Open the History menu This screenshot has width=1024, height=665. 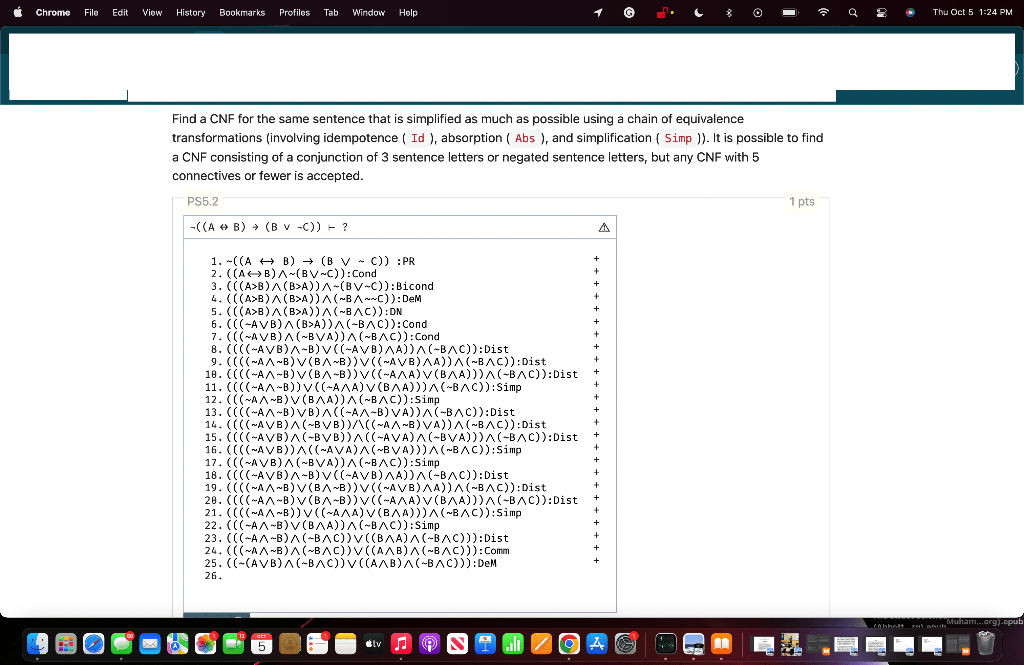pyautogui.click(x=190, y=12)
